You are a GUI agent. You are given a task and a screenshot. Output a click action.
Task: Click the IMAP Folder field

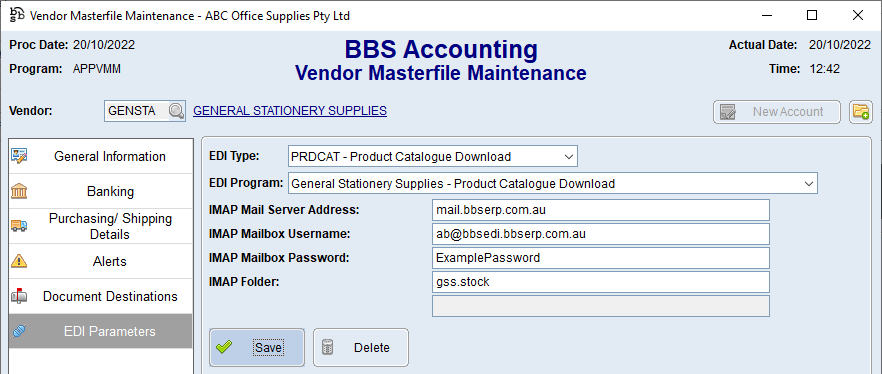tap(601, 282)
